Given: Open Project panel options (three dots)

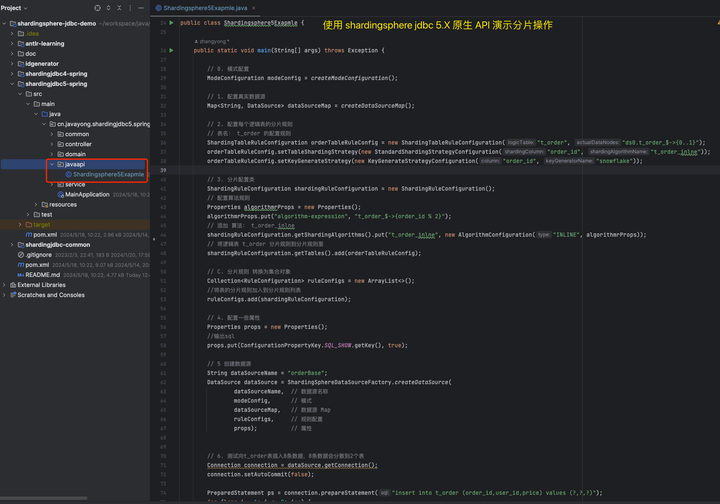Looking at the screenshot, I should point(132,8).
